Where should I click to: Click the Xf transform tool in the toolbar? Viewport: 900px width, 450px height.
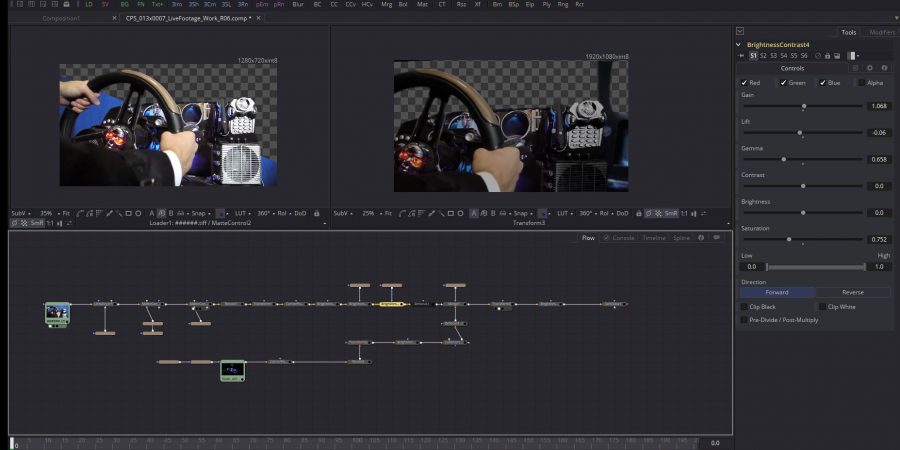[x=478, y=5]
